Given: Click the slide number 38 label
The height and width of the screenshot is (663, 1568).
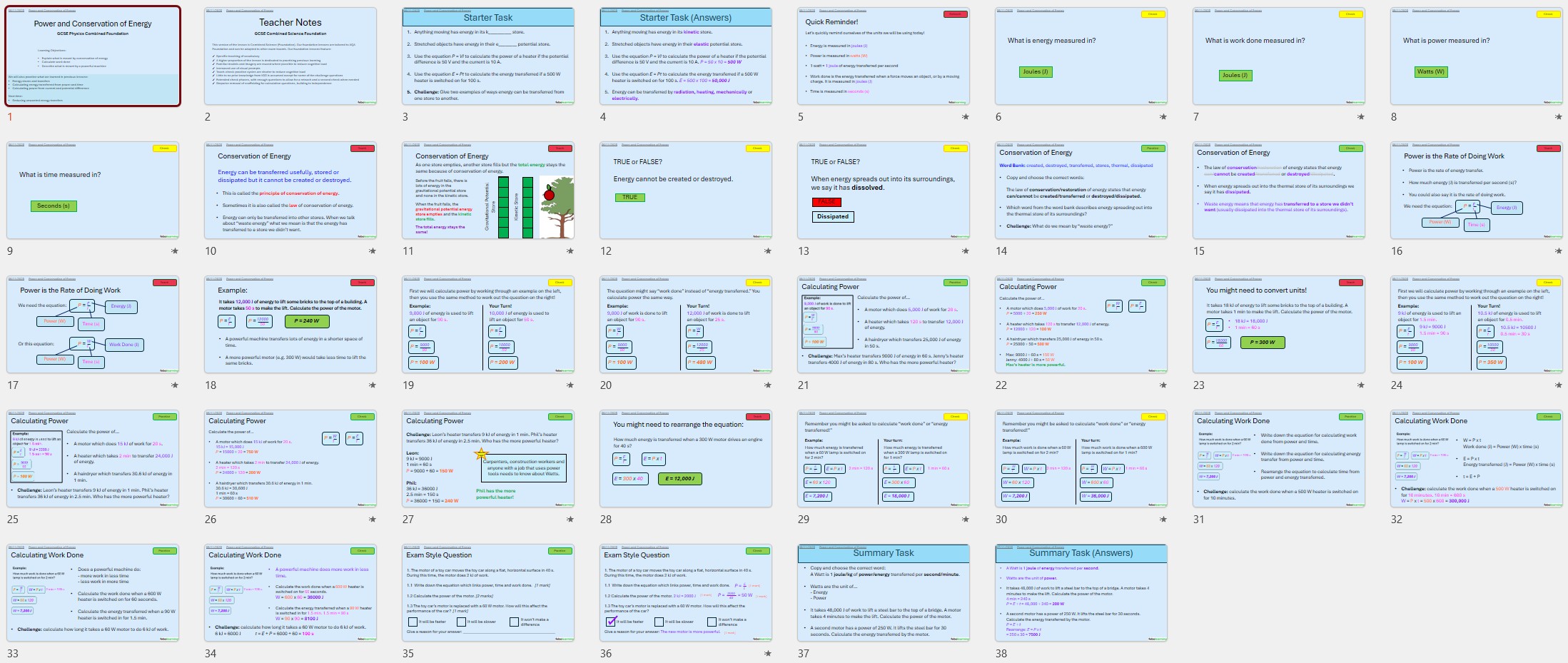Looking at the screenshot, I should pyautogui.click(x=1001, y=654).
